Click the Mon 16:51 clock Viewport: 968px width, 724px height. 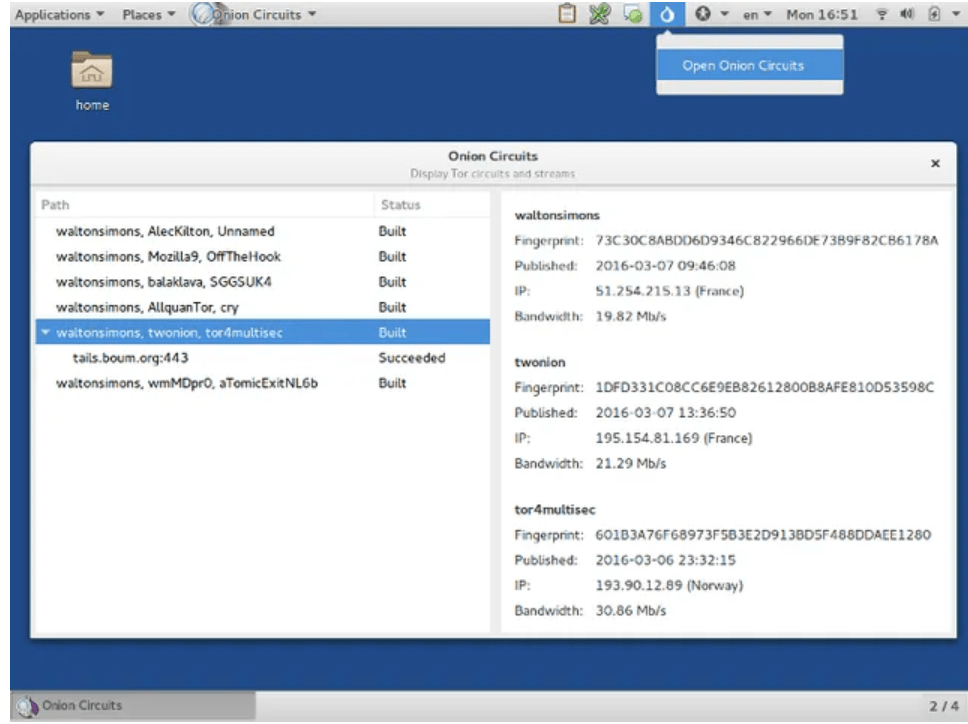(822, 14)
